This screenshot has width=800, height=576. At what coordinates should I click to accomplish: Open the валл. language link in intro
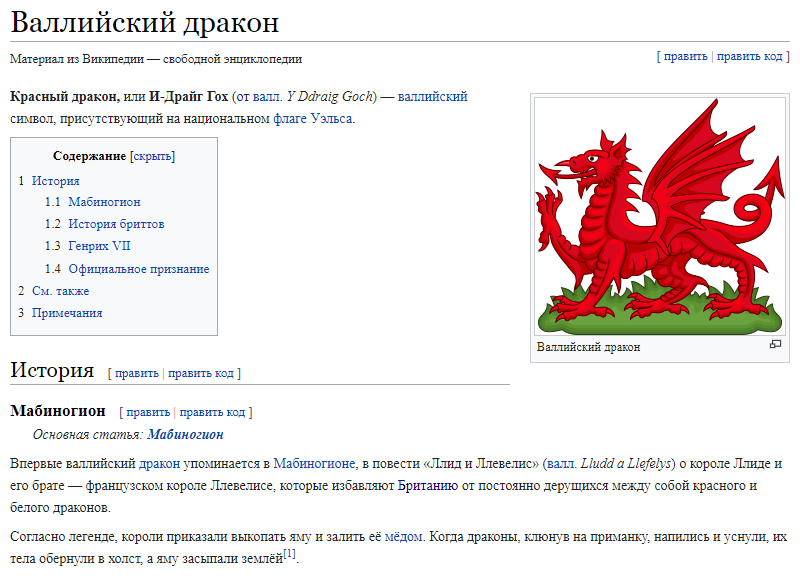pyautogui.click(x=268, y=96)
